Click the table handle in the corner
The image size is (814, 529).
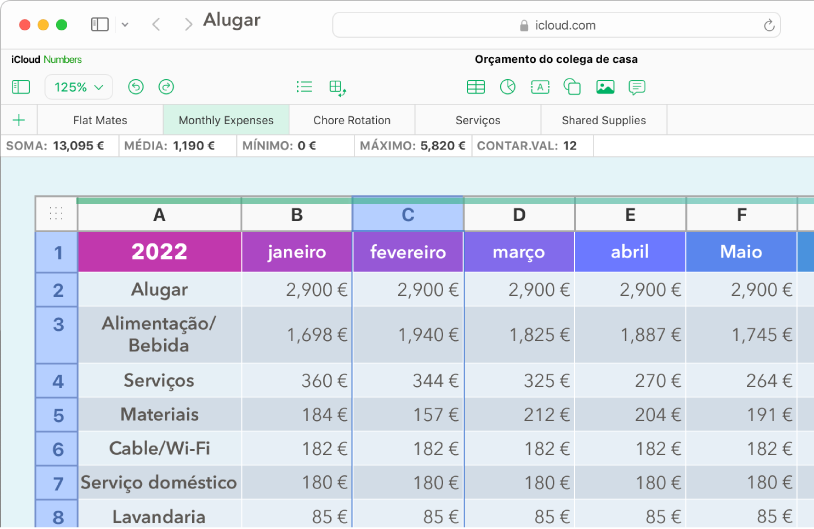(56, 213)
